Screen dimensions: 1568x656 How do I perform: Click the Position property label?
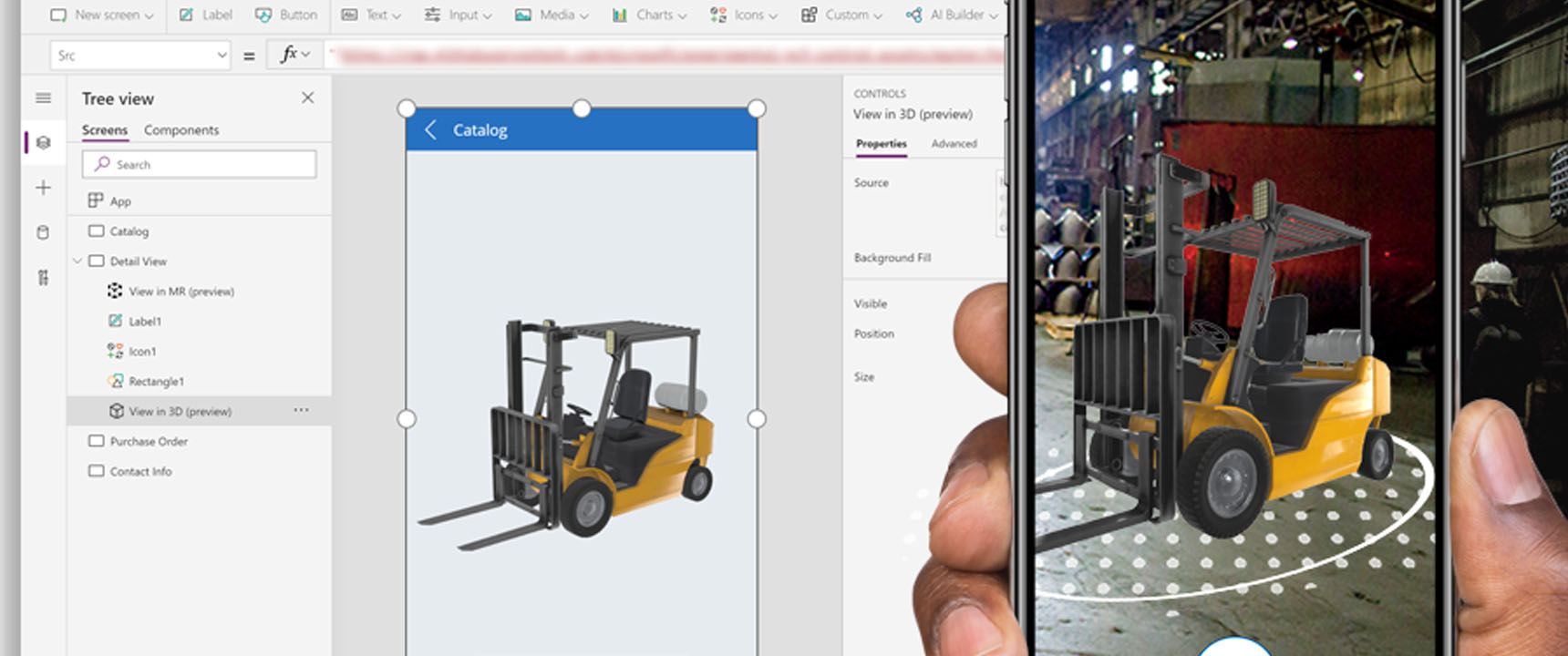pos(874,333)
